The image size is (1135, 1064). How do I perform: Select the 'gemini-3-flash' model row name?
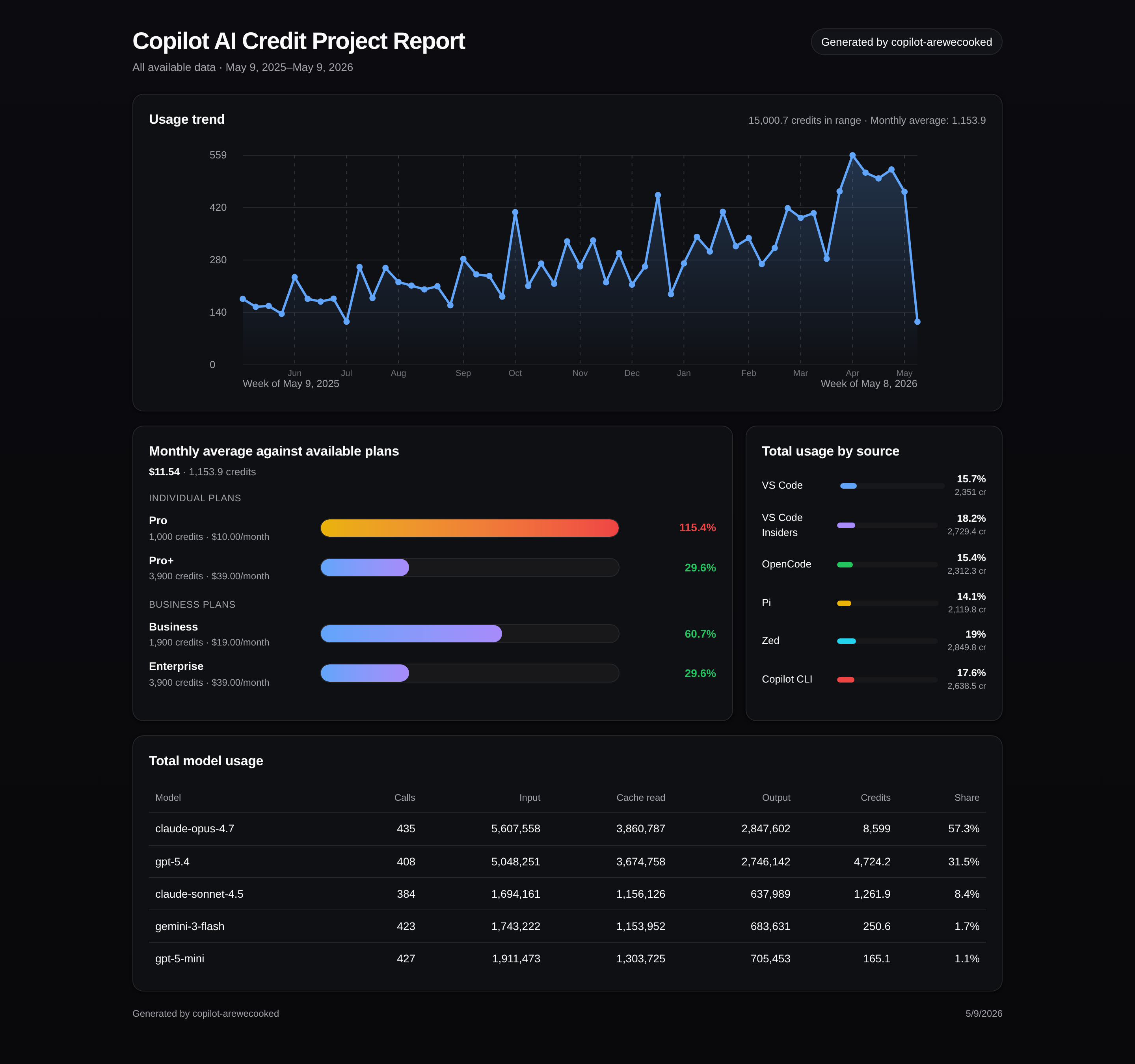point(190,926)
